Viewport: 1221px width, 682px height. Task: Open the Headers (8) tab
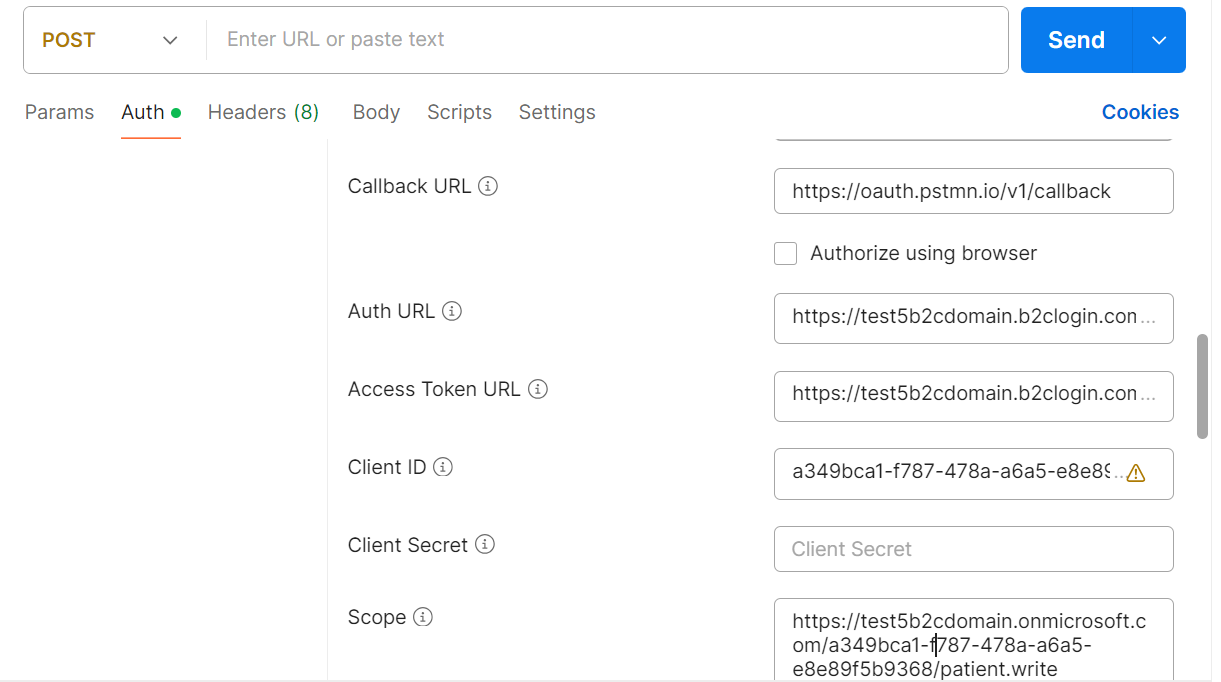click(263, 112)
